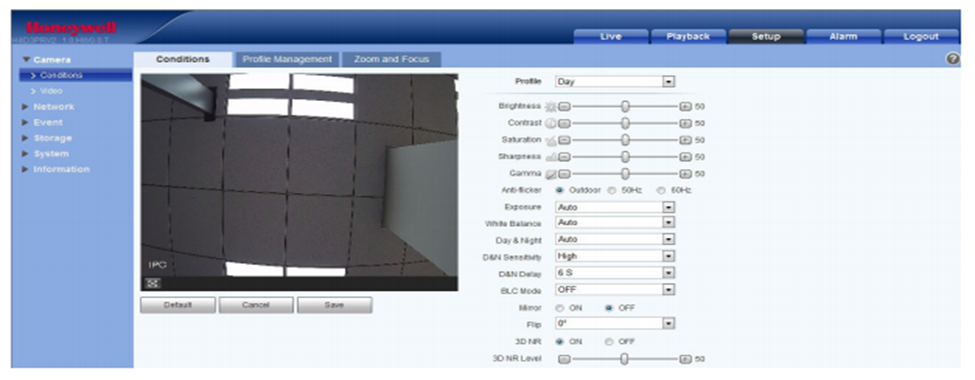Screen dimensions: 975x380
Task: Click the Contrast half-circle icon
Action: coord(550,123)
